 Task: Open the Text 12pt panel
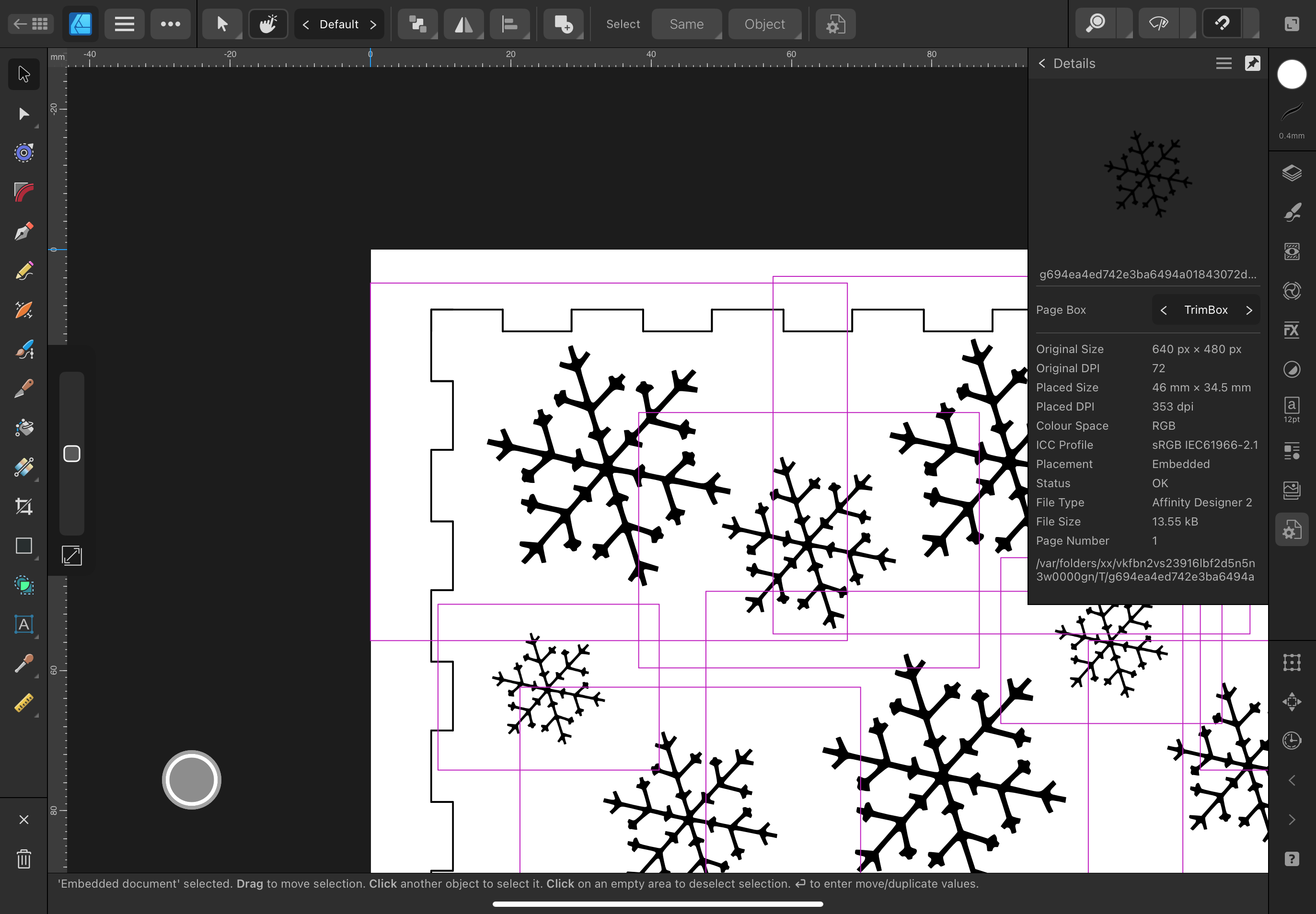(x=1292, y=410)
